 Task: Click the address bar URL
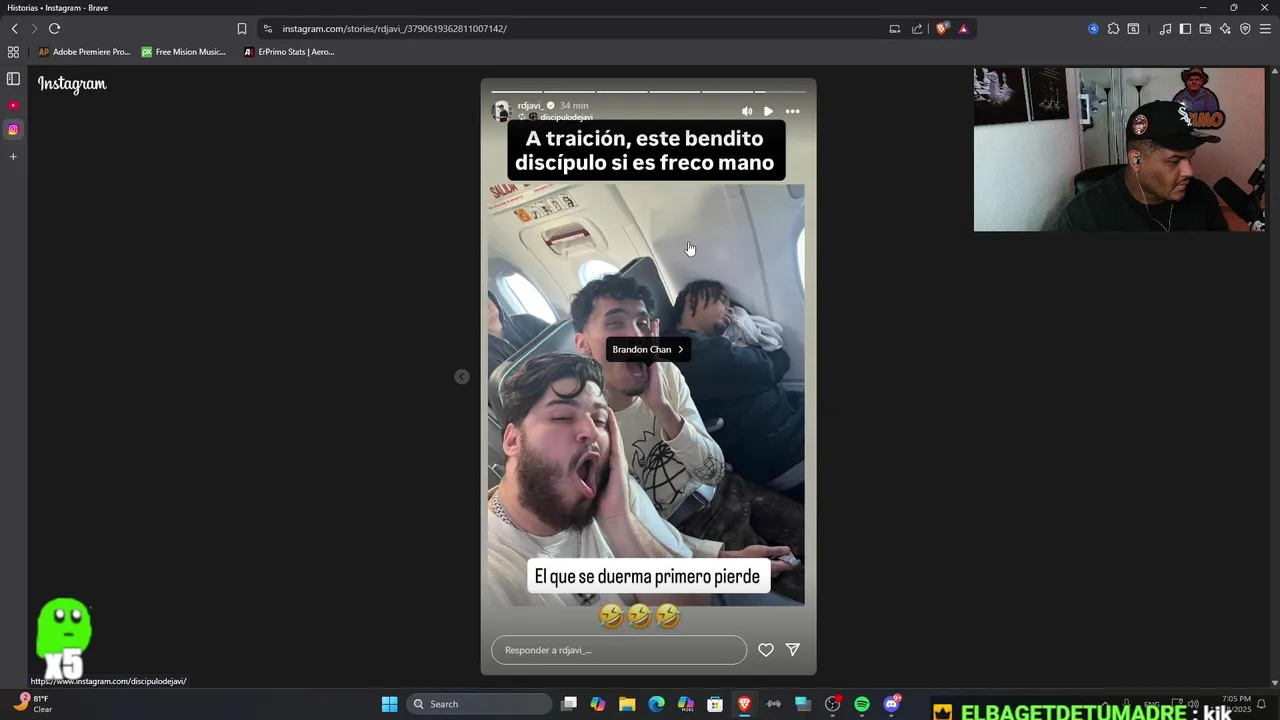[395, 29]
